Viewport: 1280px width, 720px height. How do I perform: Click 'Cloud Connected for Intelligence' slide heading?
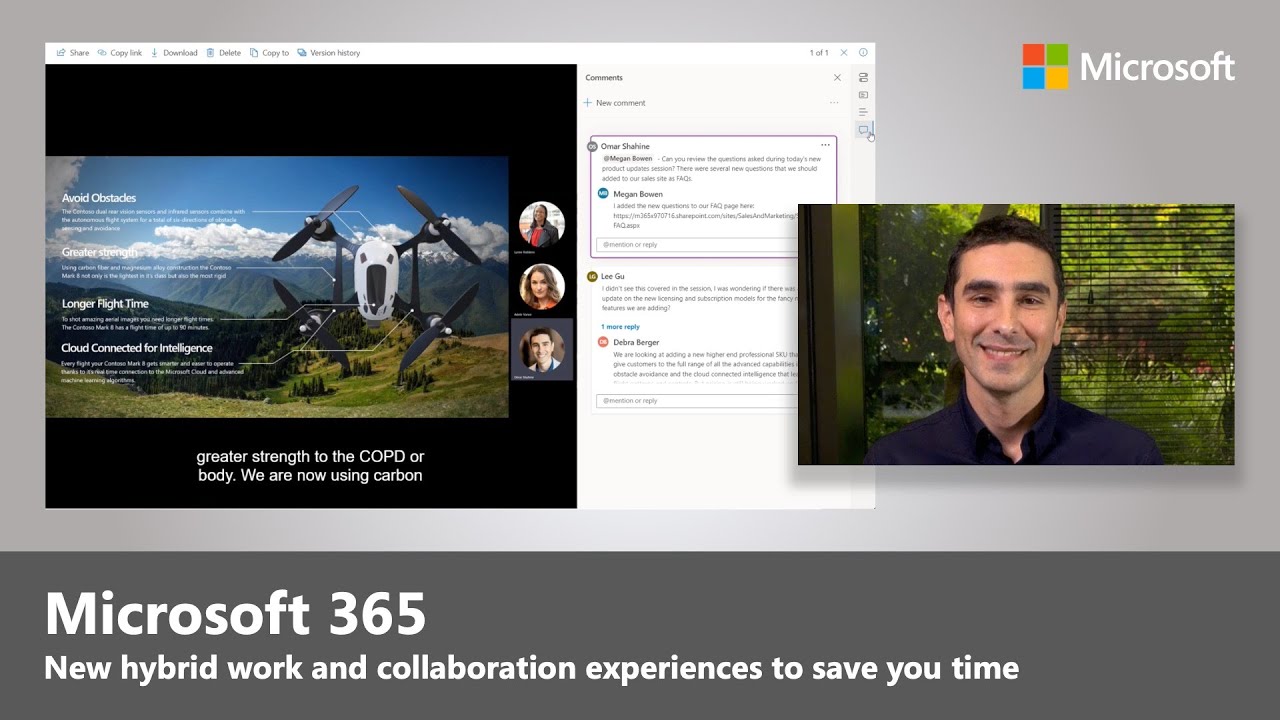point(137,348)
